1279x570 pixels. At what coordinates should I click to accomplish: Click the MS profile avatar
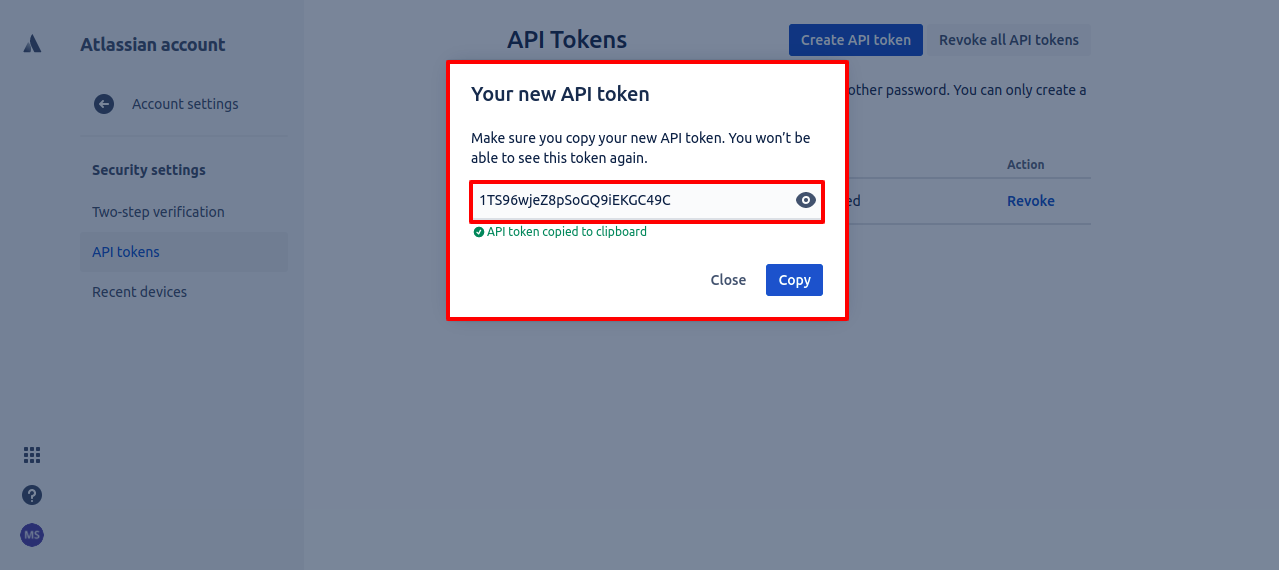(32, 535)
